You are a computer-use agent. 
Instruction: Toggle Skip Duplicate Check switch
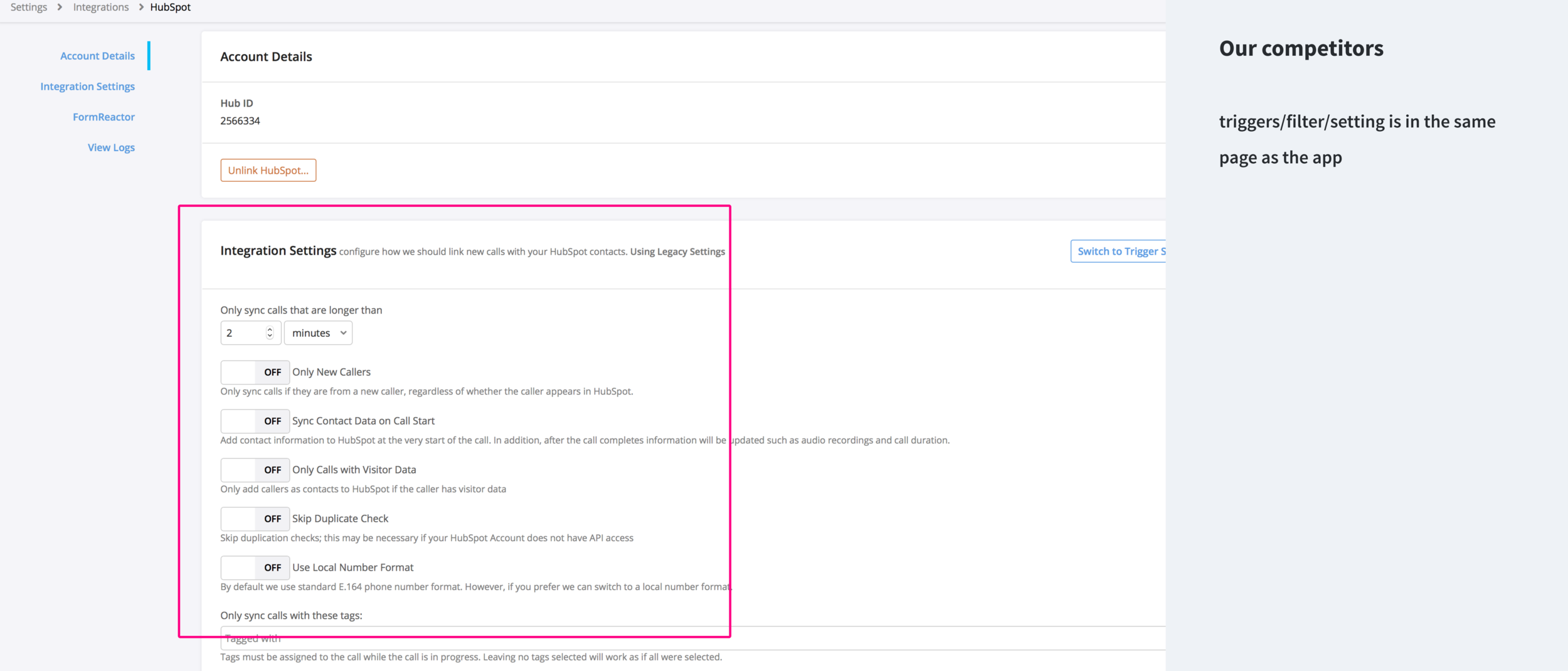click(255, 519)
